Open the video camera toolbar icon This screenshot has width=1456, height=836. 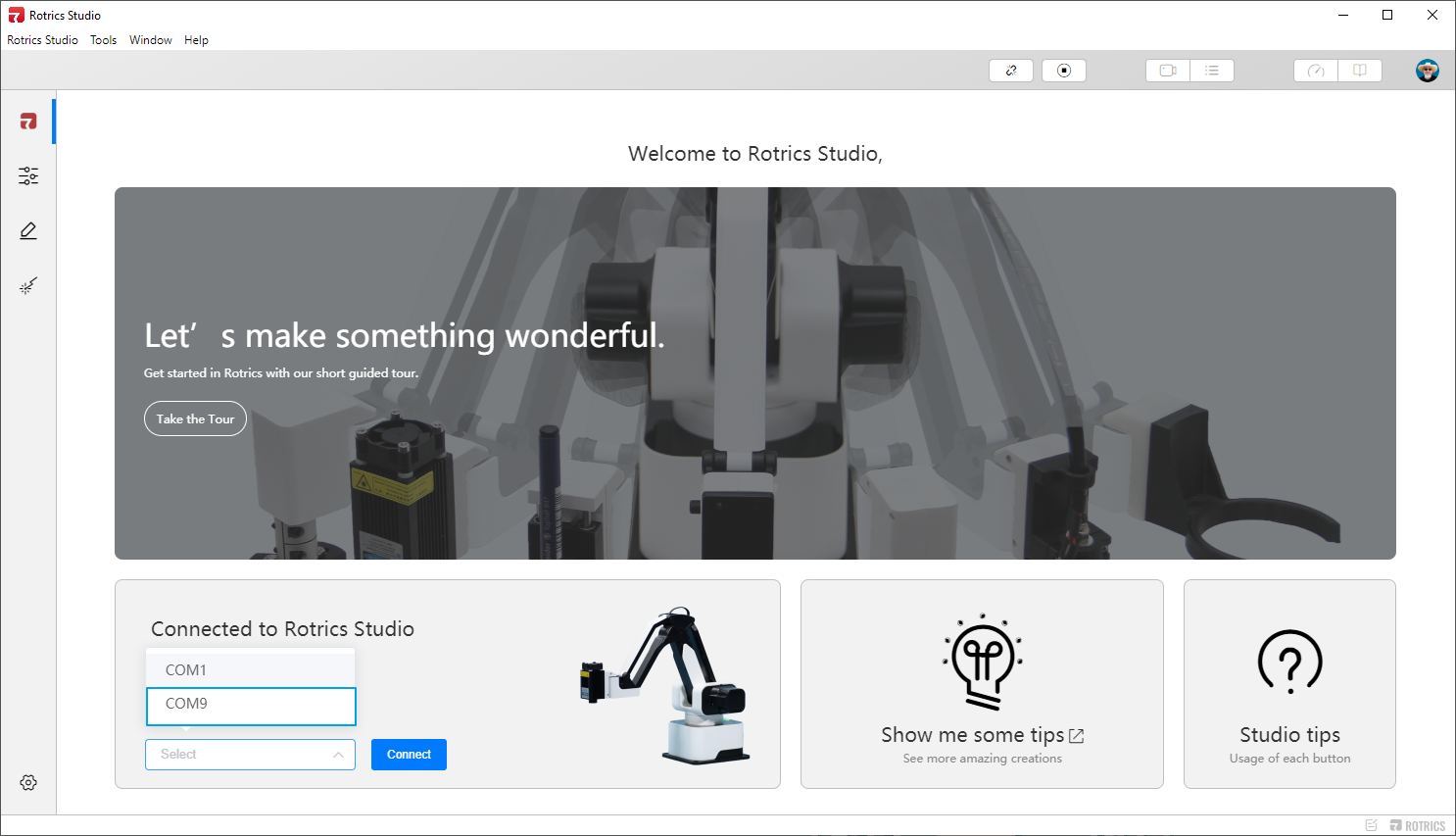1168,71
